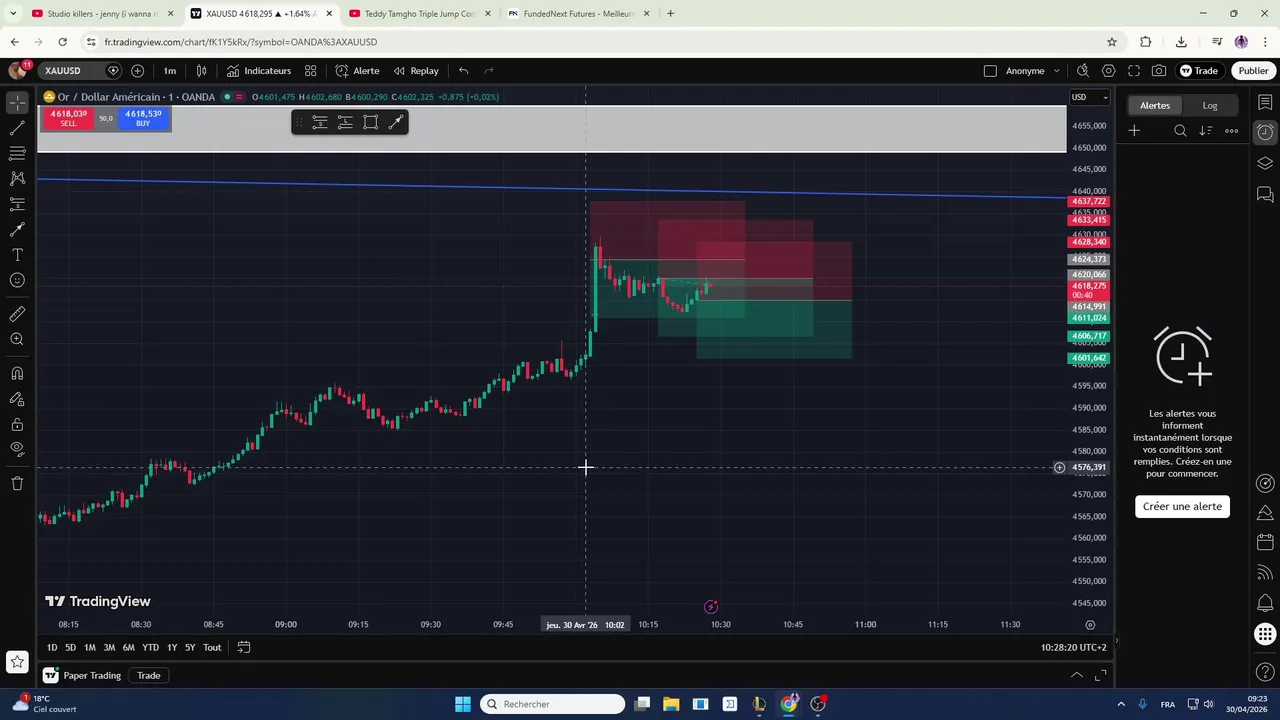Open the chats panel icon
The height and width of the screenshot is (720, 1280).
1265,193
